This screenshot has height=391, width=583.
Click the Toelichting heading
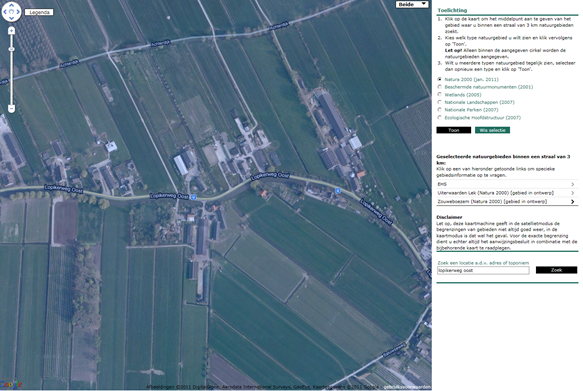coord(452,10)
